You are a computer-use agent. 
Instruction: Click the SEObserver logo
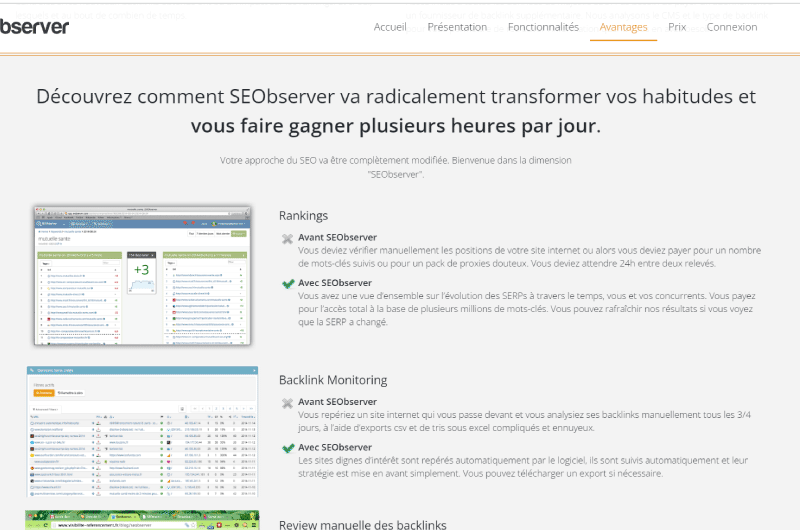tap(34, 27)
